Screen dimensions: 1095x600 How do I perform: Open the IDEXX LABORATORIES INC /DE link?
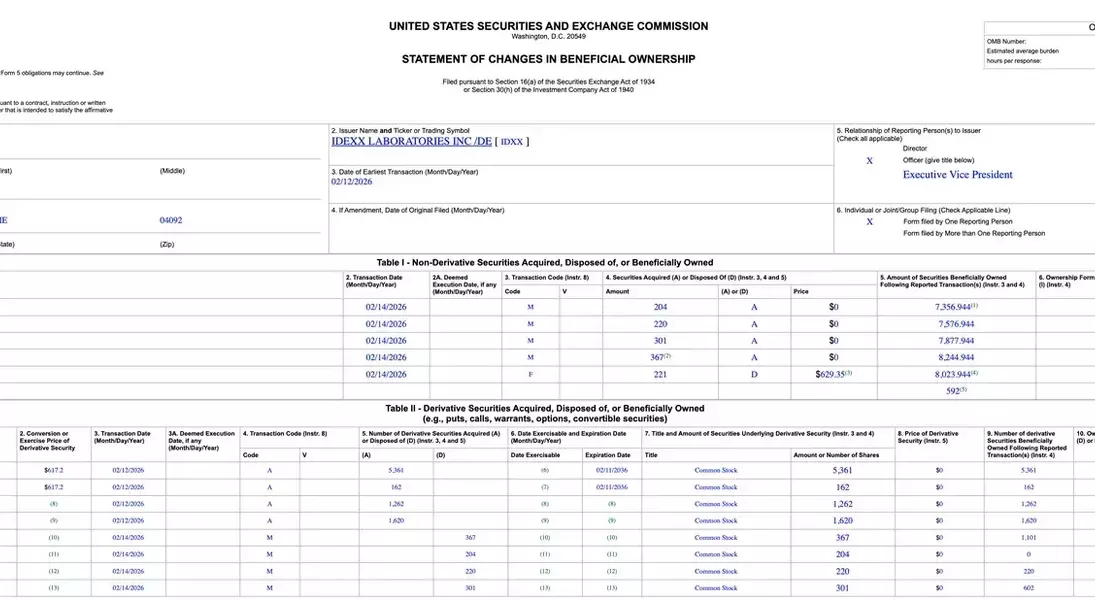pos(411,141)
